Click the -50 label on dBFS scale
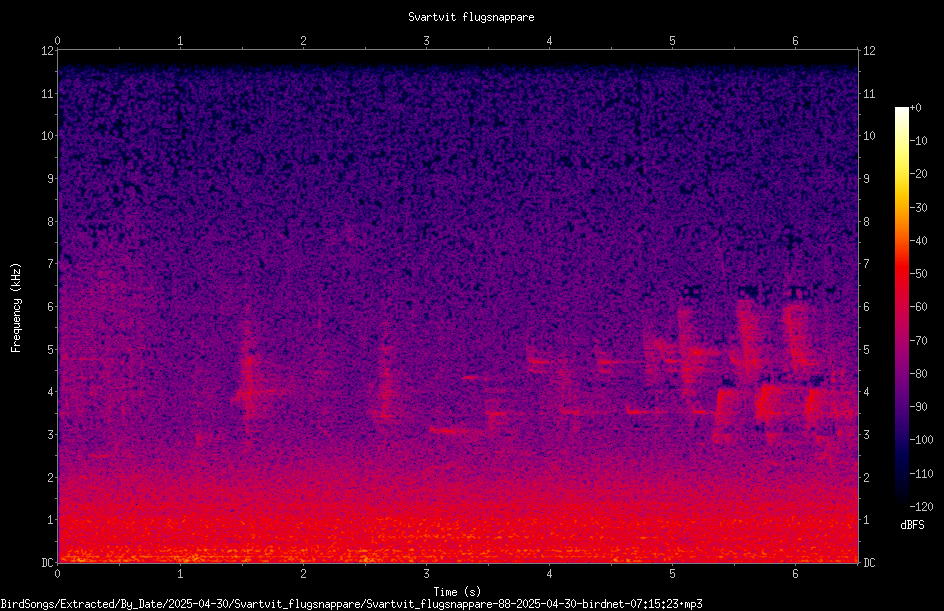 (x=918, y=273)
